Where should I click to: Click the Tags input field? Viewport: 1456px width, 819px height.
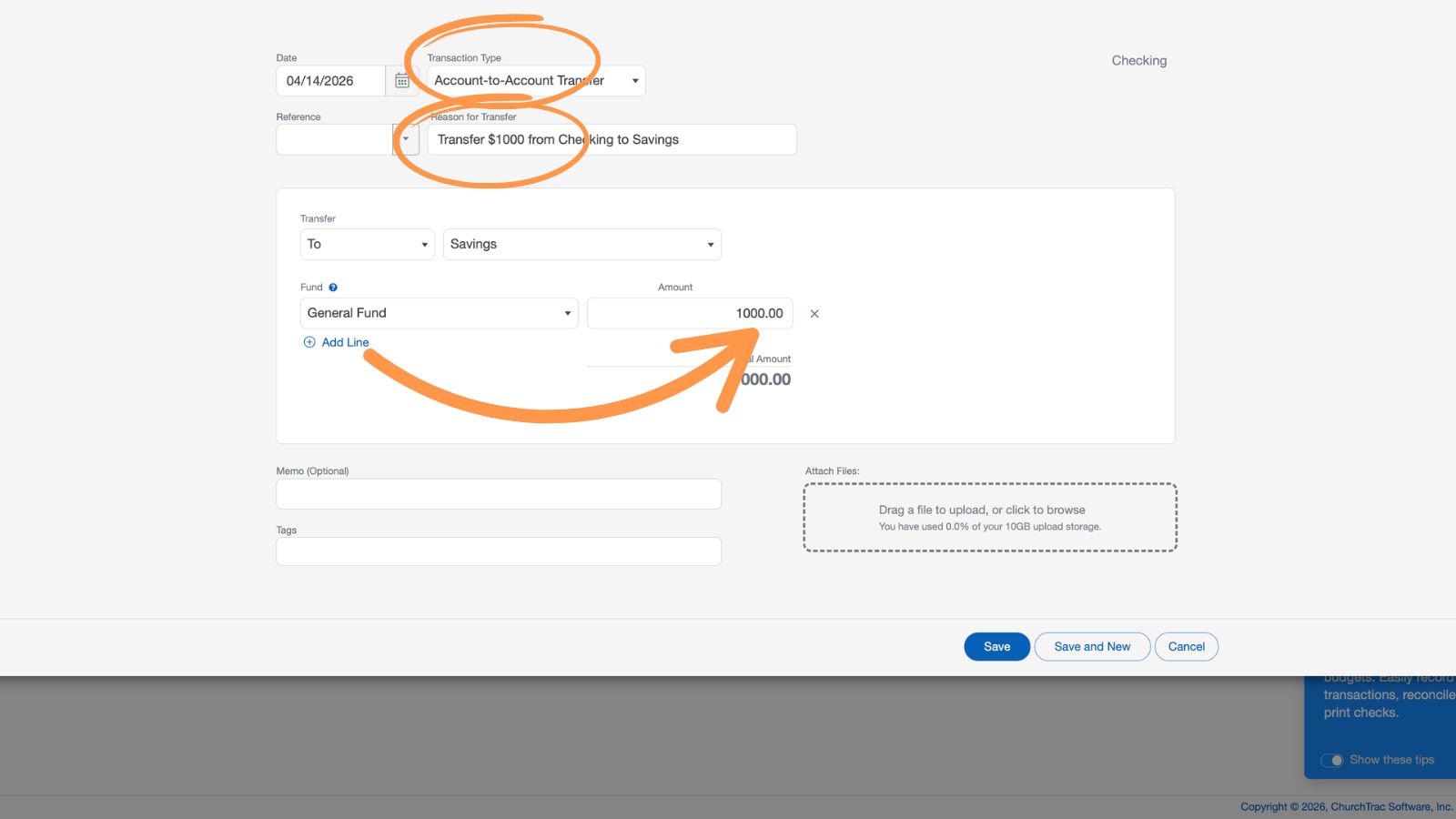[x=498, y=551]
